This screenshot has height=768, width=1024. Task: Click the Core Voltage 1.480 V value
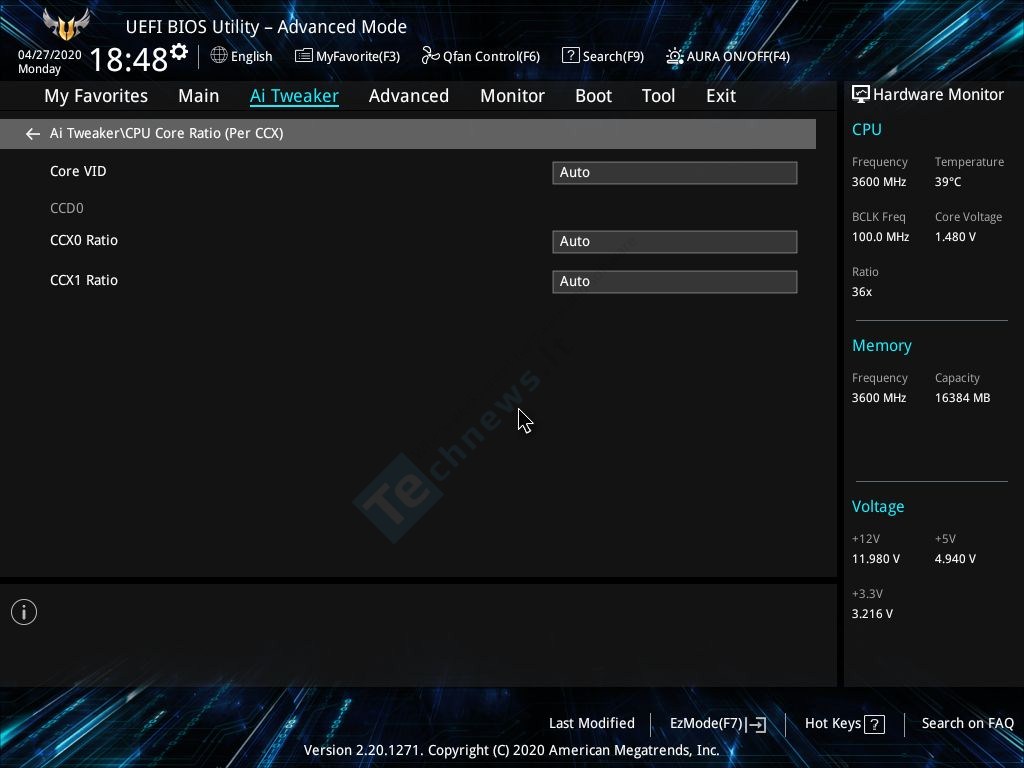(x=955, y=237)
